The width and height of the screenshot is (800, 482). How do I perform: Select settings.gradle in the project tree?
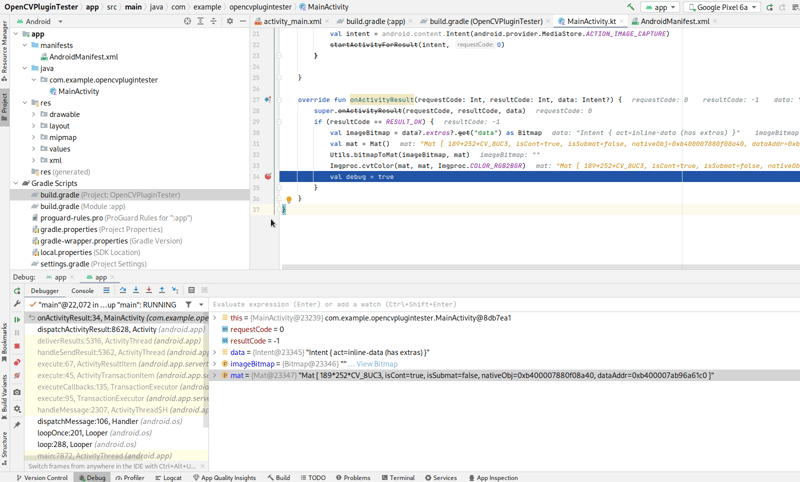(x=64, y=264)
